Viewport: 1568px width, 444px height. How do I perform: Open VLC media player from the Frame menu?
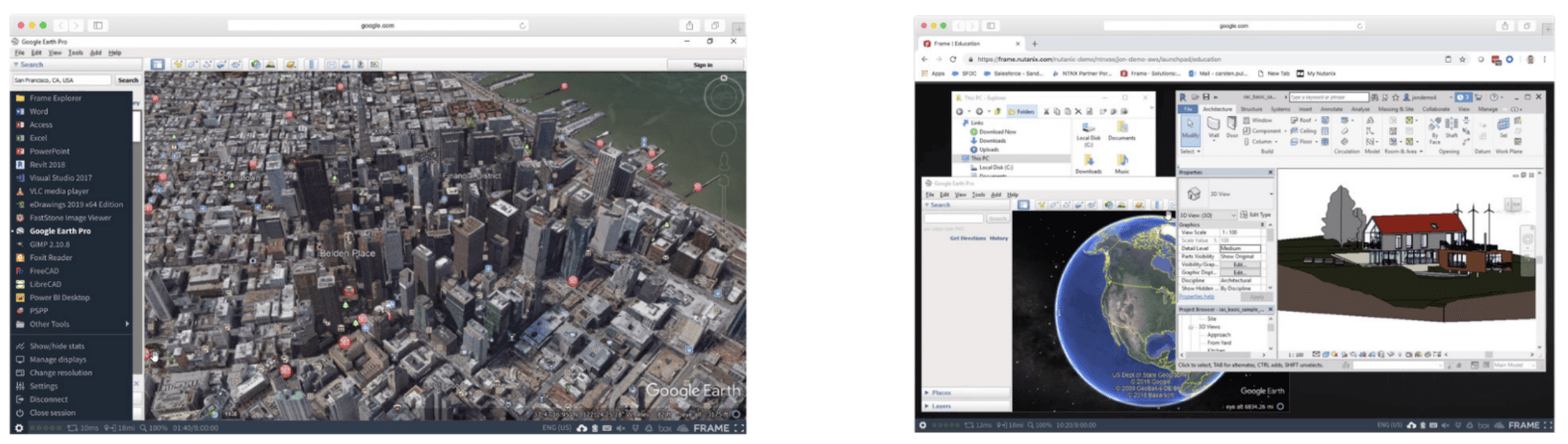tap(59, 192)
